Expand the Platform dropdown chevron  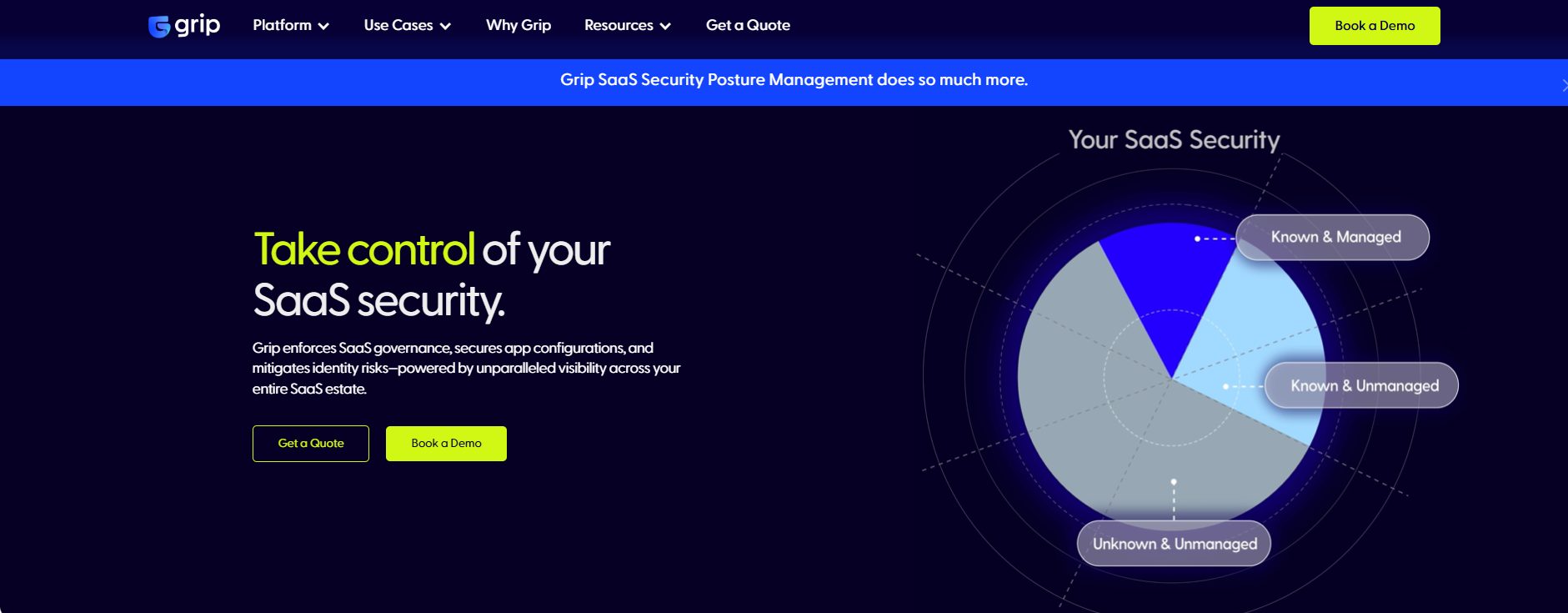323,27
